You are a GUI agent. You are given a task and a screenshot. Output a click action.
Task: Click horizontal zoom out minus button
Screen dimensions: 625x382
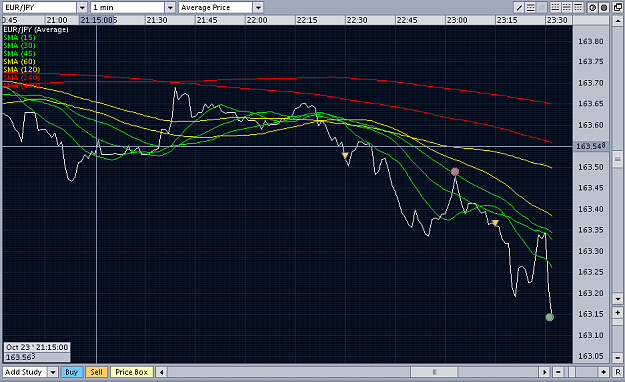click(x=558, y=372)
